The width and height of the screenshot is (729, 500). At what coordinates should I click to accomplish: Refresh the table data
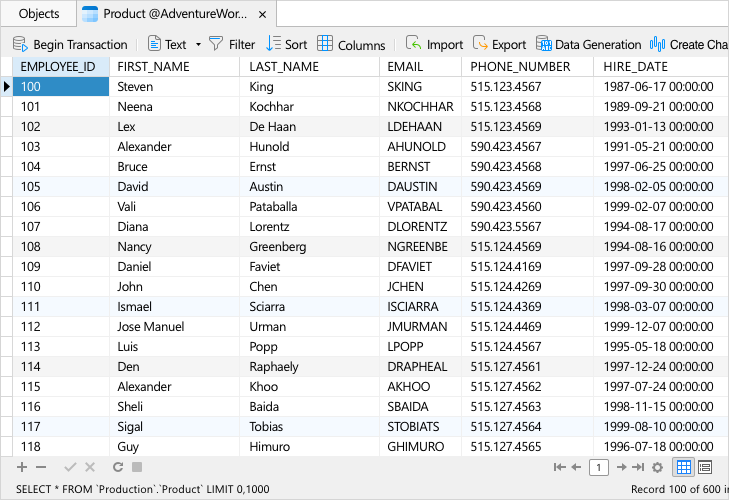tap(118, 467)
